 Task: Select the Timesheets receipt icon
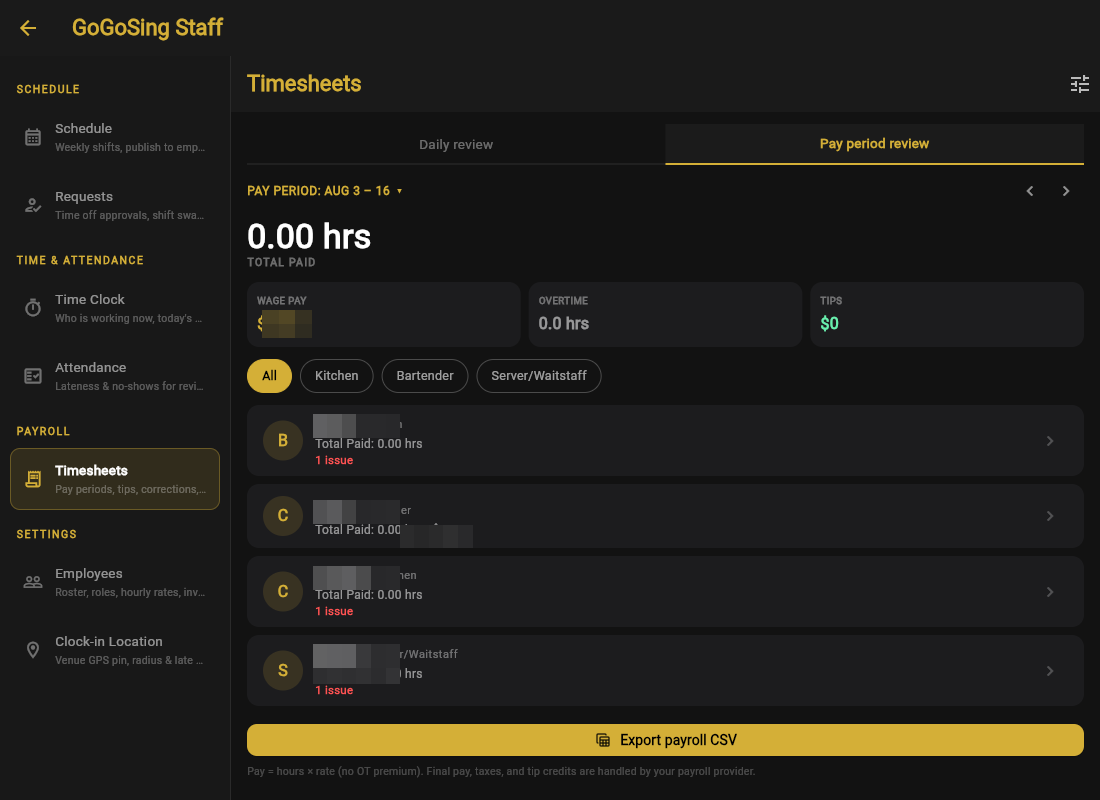(x=33, y=479)
